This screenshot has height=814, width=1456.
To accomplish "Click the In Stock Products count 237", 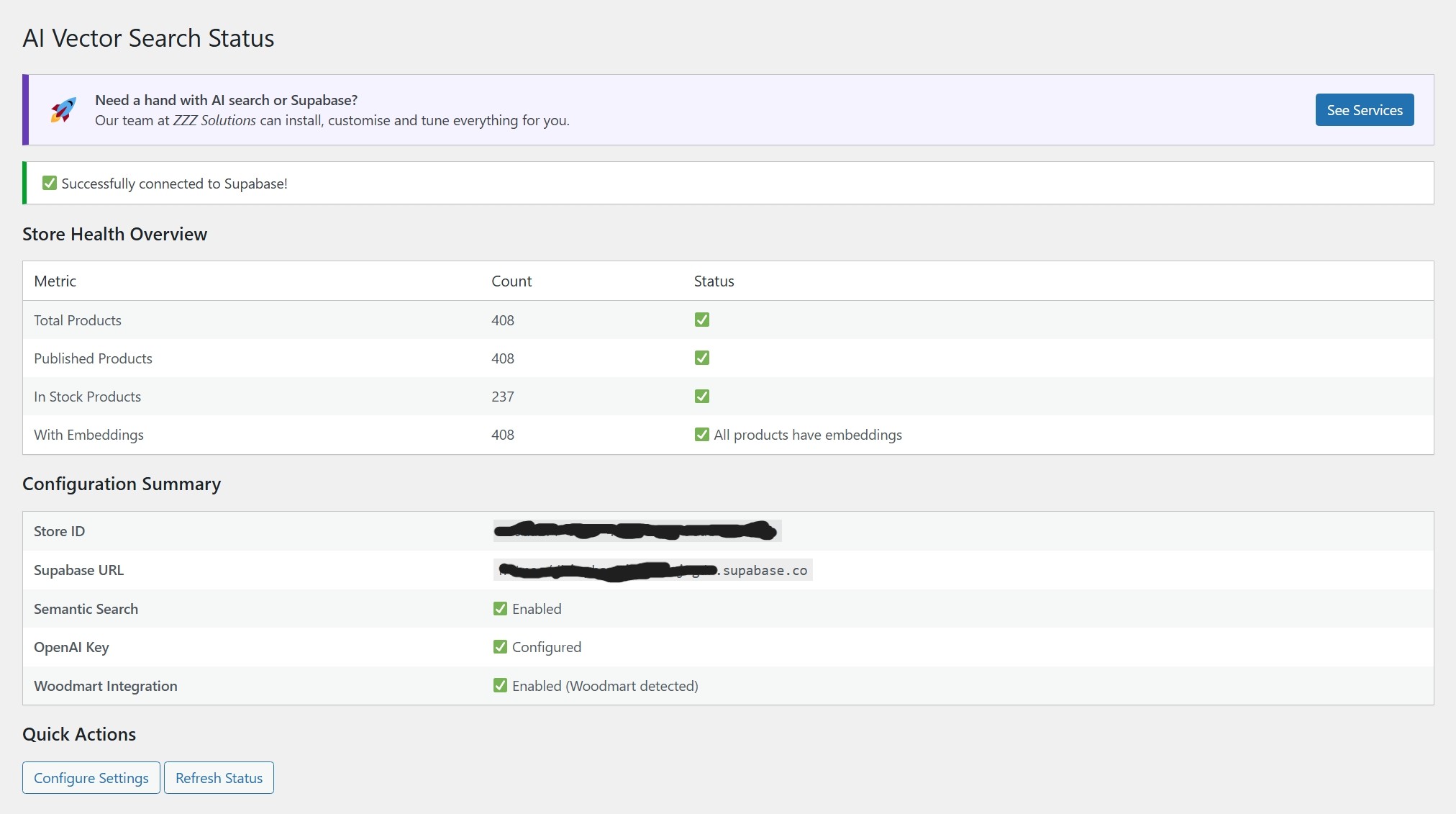I will click(x=502, y=397).
